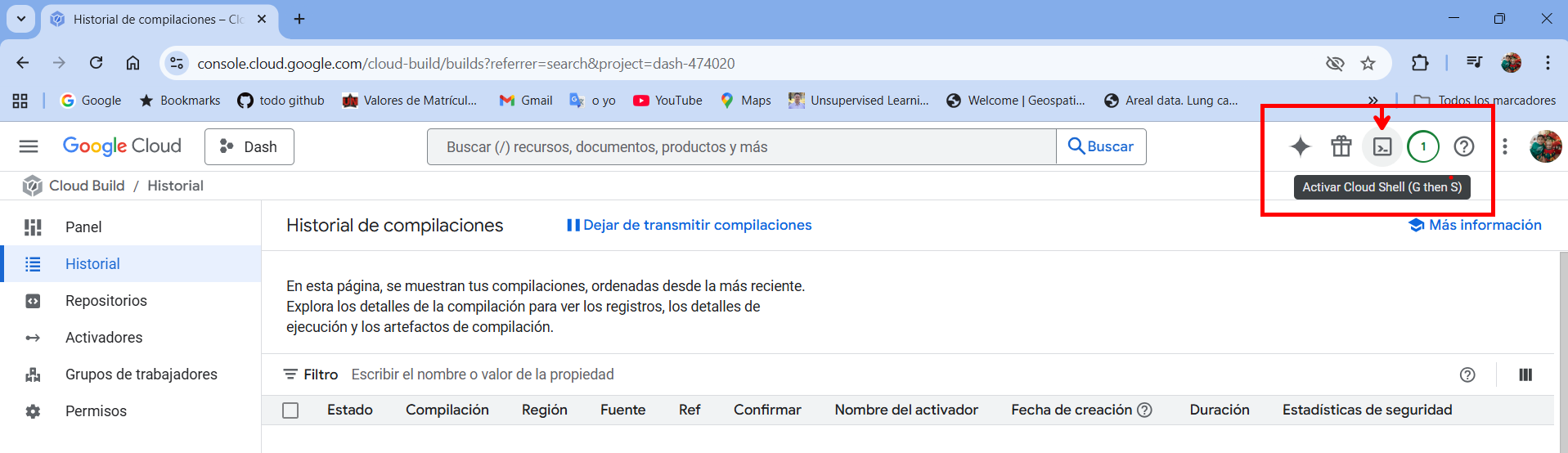This screenshot has width=1568, height=453.
Task: Open the help question mark icon in header
Action: pyautogui.click(x=1464, y=146)
